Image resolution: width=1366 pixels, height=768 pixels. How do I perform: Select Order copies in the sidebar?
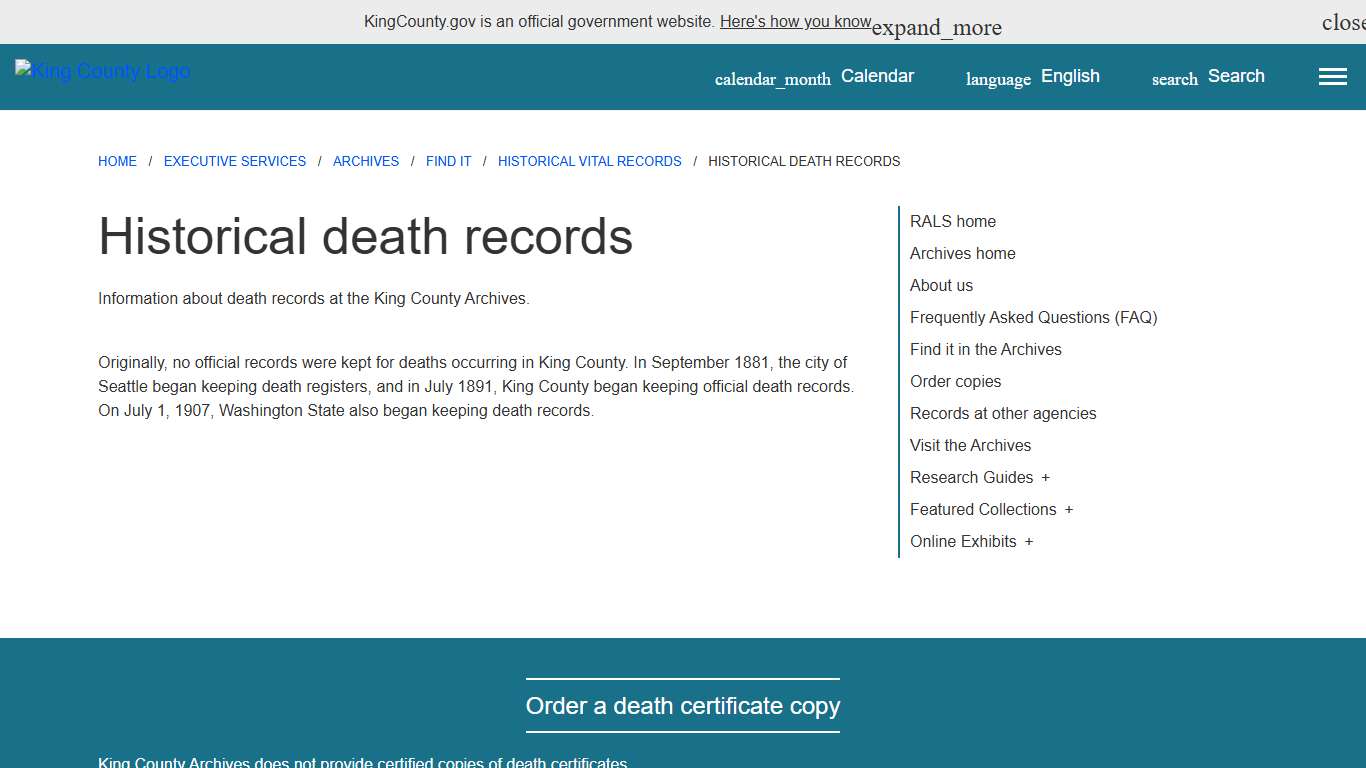(955, 381)
